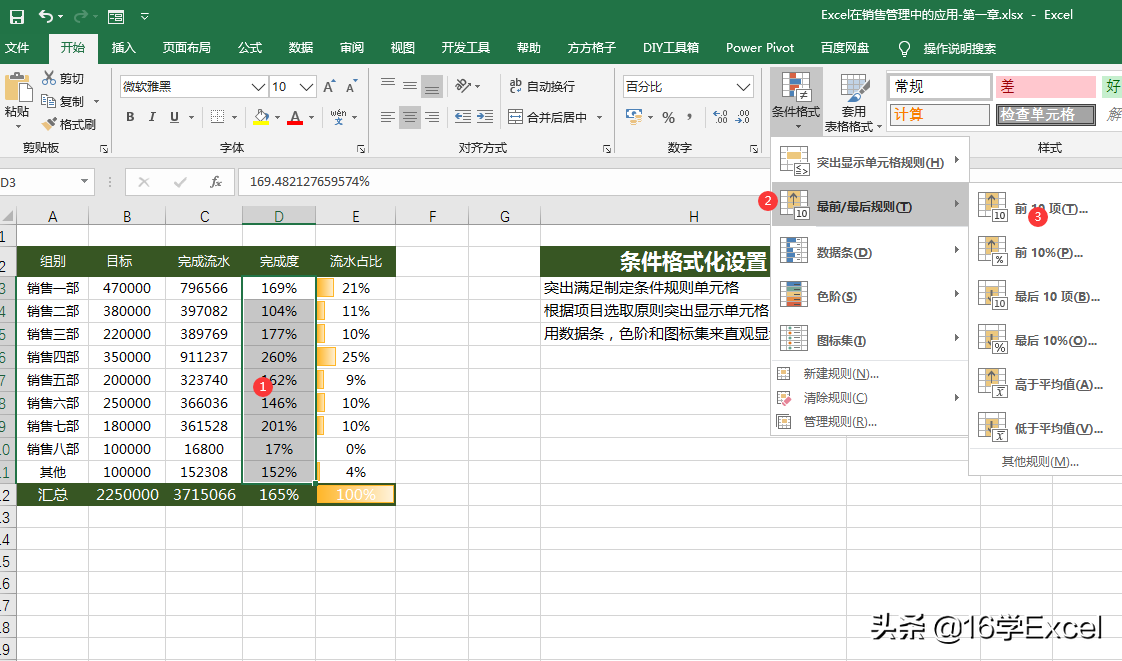1122x661 pixels.
Task: Click the Paste (粘贴) icon
Action: (18, 89)
